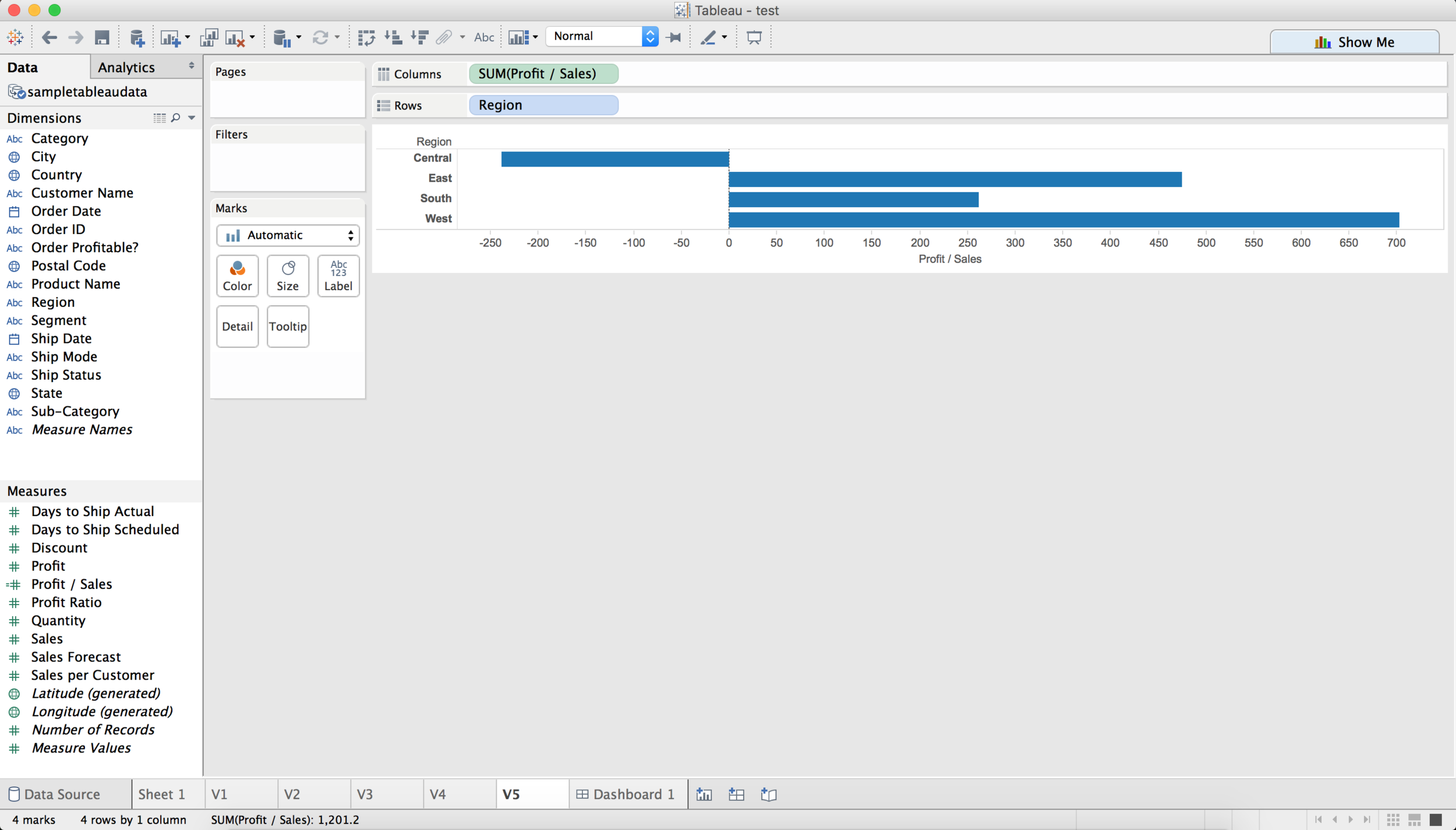This screenshot has width=1456, height=830.
Task: Add a new data source from toolbar
Action: coord(137,38)
